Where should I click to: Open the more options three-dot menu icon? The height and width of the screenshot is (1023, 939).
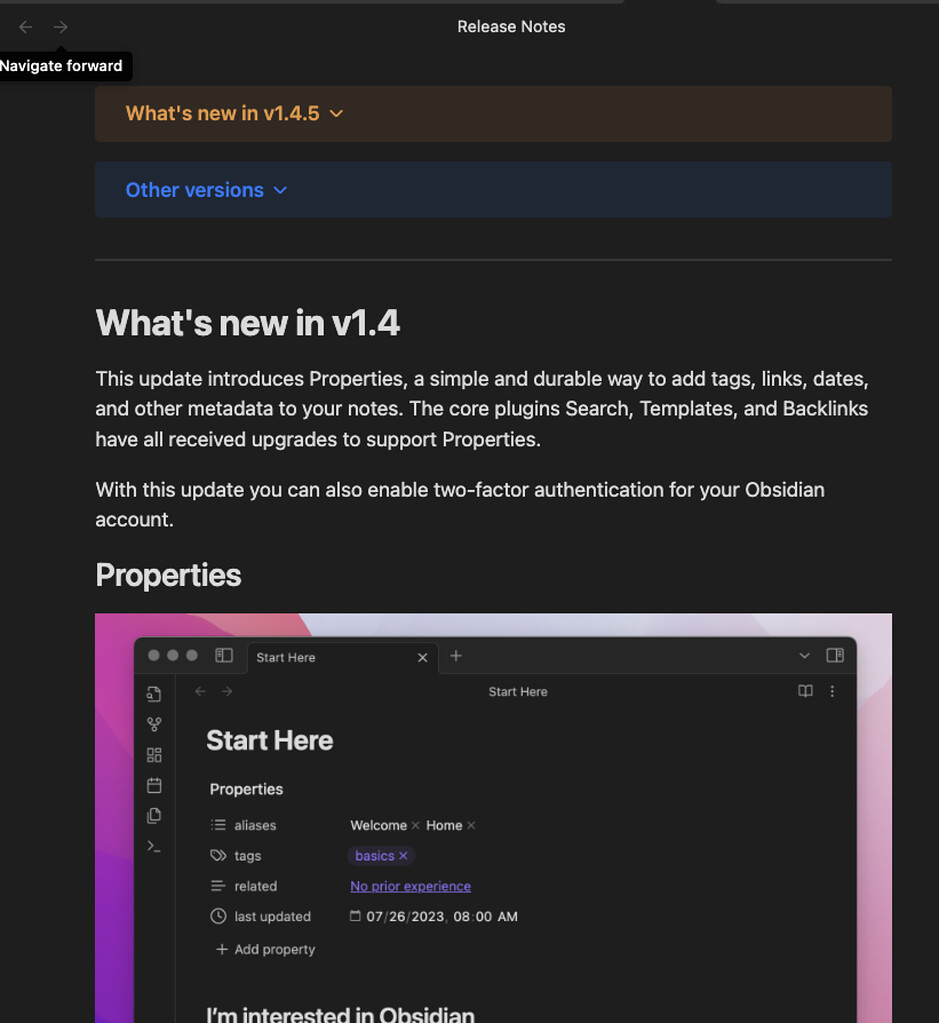point(832,691)
